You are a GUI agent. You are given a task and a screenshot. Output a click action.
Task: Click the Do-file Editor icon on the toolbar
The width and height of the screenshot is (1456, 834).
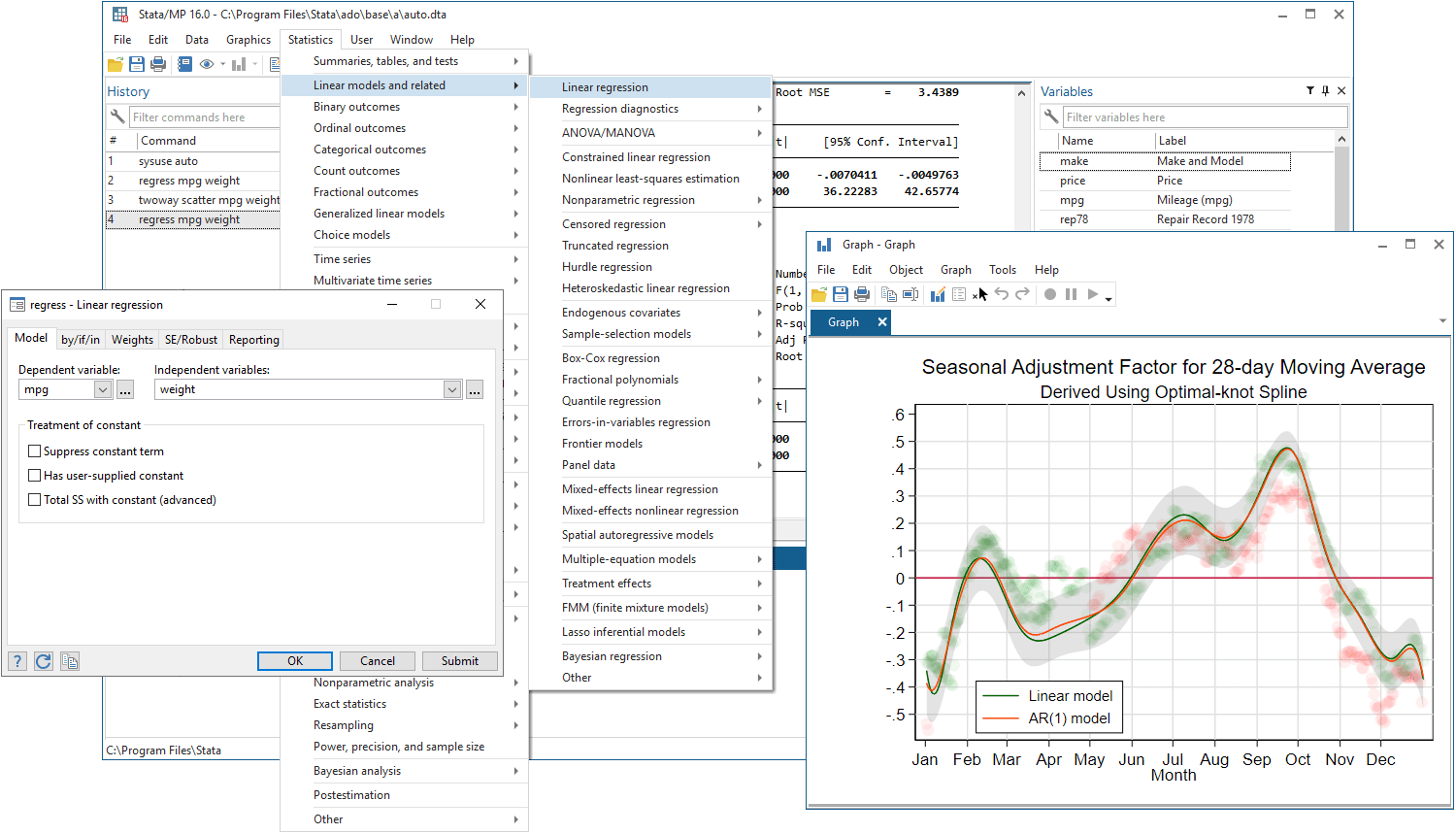coord(278,64)
